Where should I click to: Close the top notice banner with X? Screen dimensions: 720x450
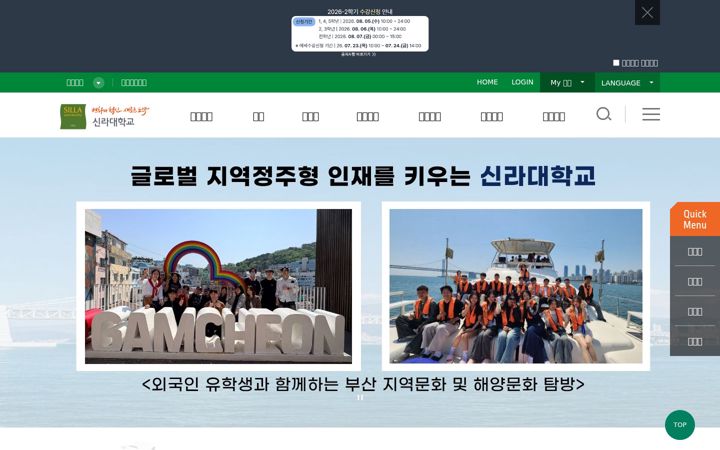[x=647, y=12]
